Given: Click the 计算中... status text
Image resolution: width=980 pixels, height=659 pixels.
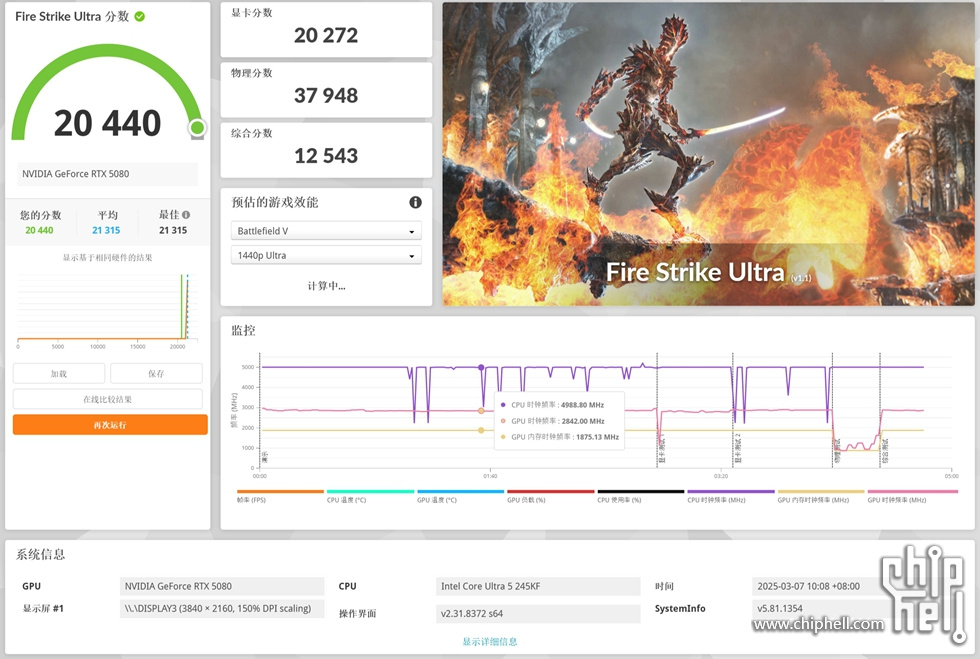Looking at the screenshot, I should click(x=326, y=286).
